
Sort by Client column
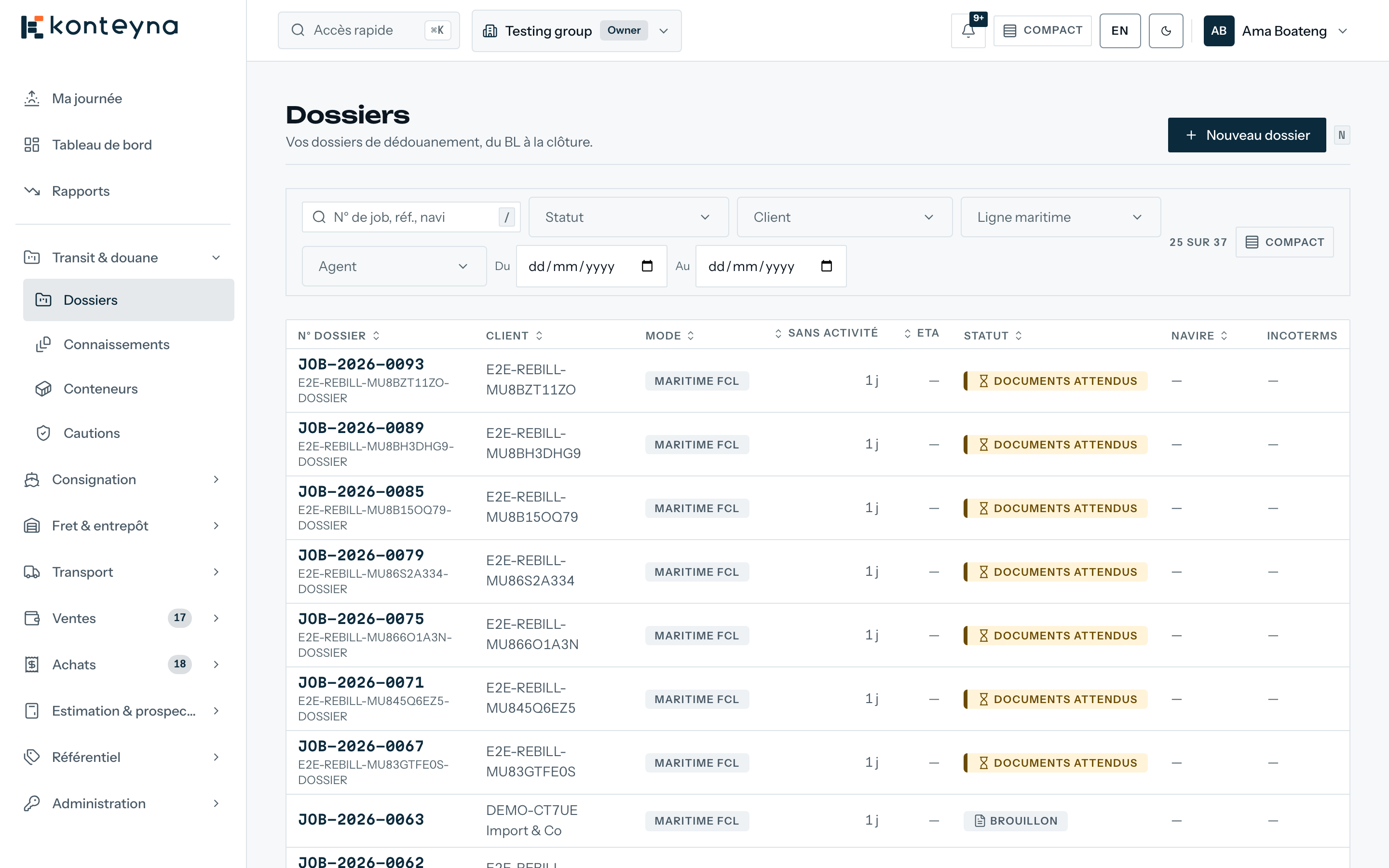point(514,336)
